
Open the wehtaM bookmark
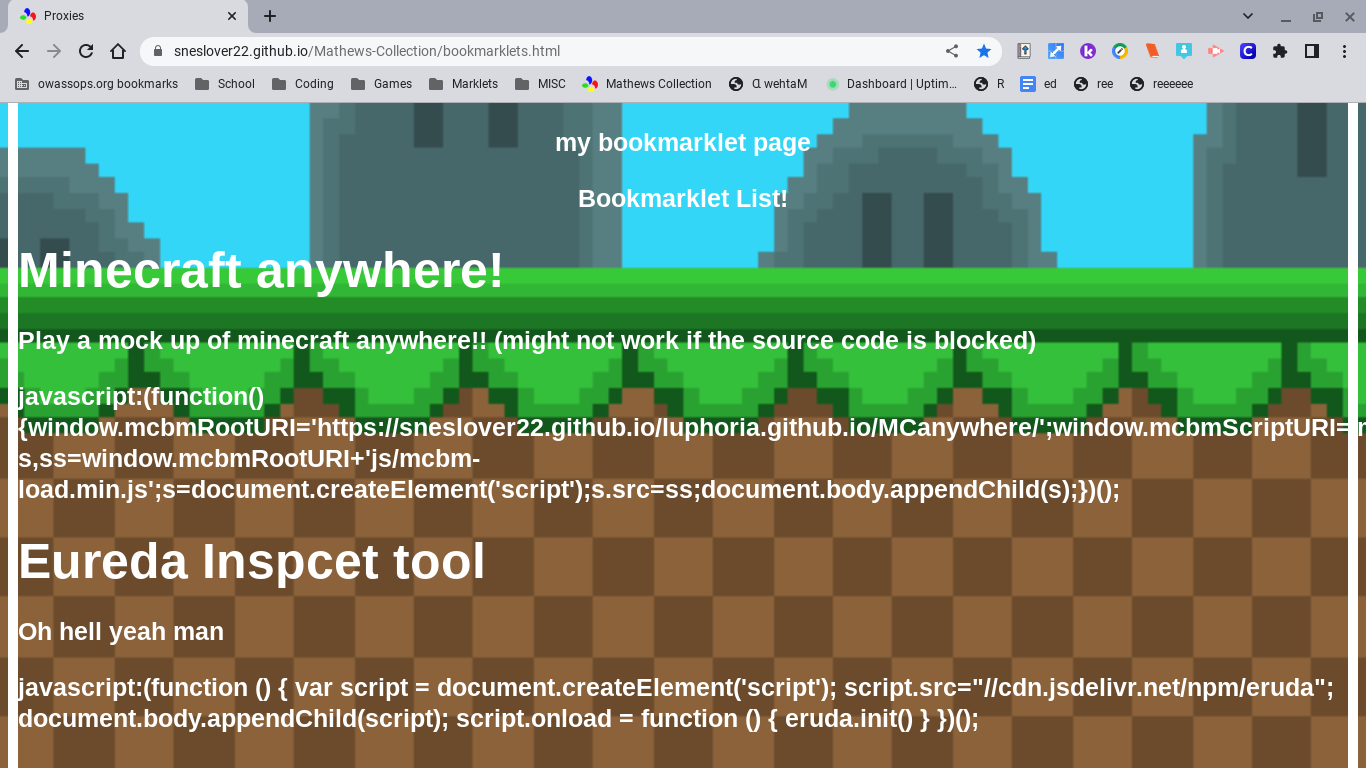click(x=768, y=84)
